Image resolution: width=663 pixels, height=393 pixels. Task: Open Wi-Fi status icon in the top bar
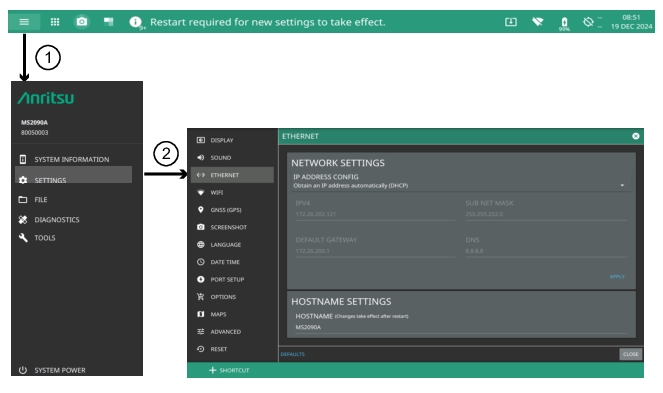pos(537,22)
